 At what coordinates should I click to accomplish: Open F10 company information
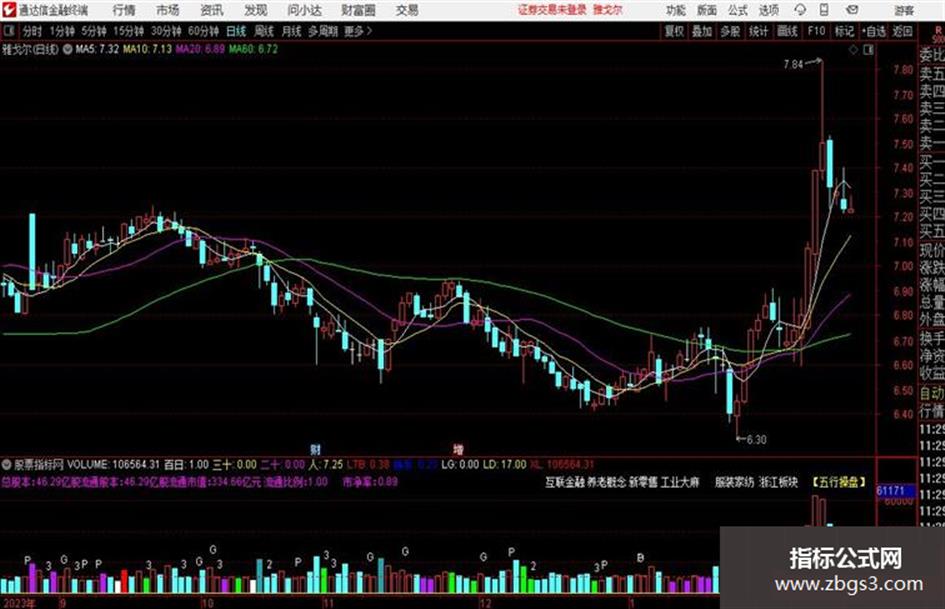[x=816, y=31]
